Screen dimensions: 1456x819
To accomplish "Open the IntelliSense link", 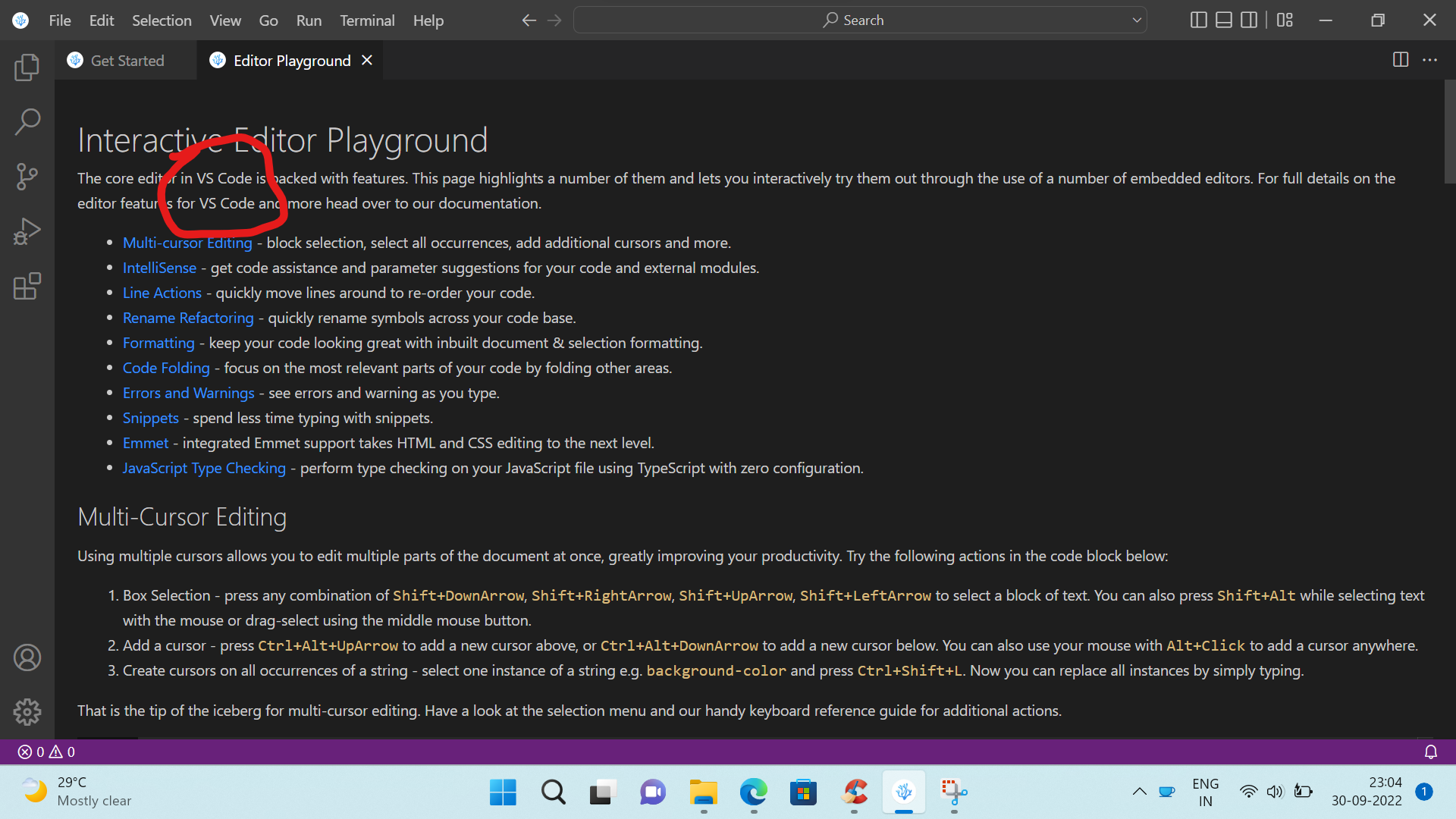I will 159,268.
